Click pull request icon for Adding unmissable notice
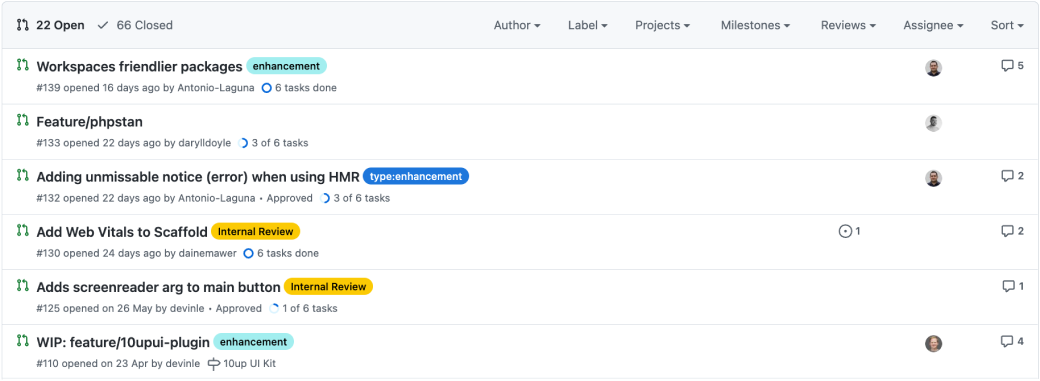Screen dimensions: 1040x381 click(x=23, y=175)
